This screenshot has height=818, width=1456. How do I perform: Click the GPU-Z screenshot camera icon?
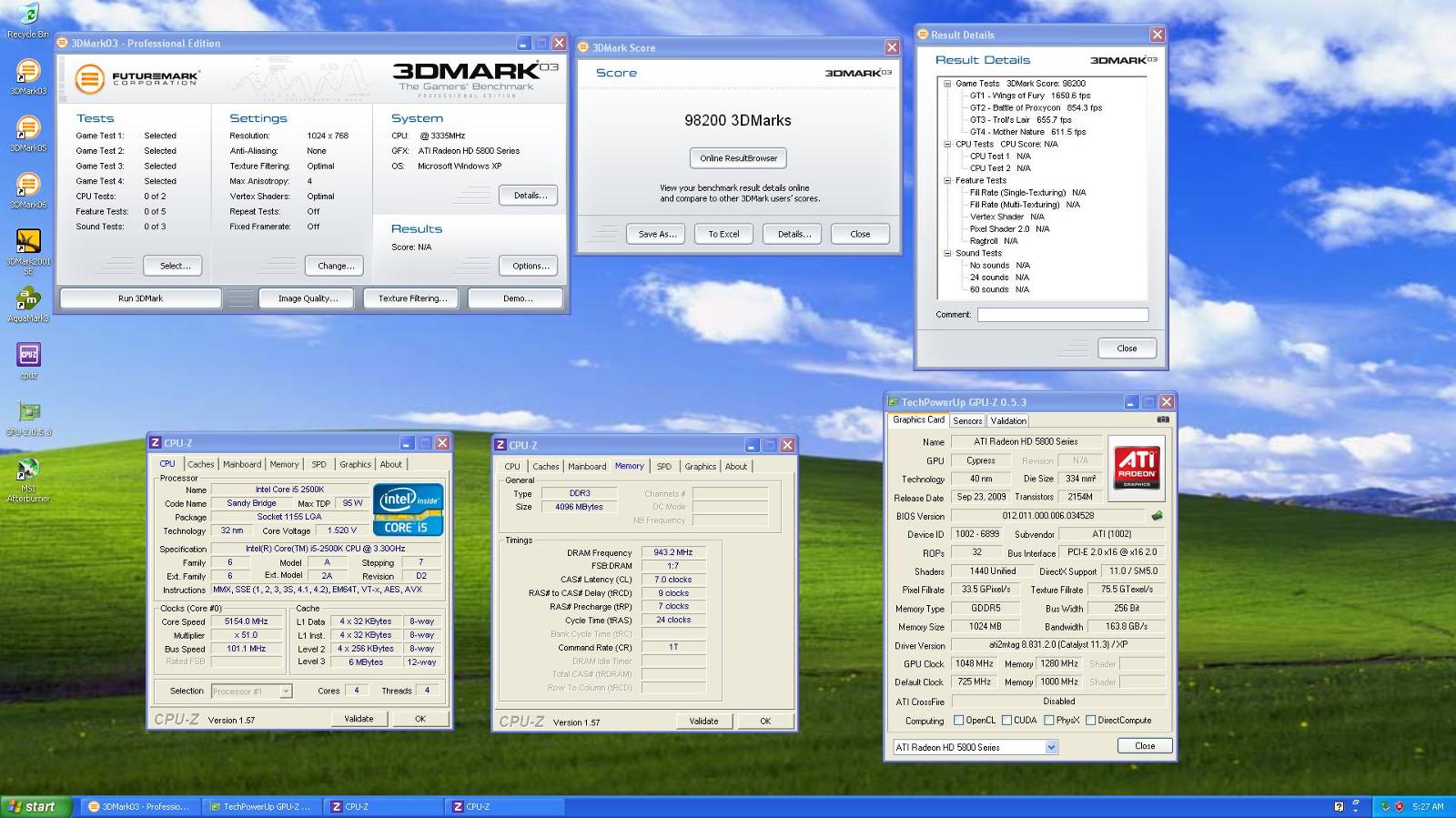tap(1162, 419)
